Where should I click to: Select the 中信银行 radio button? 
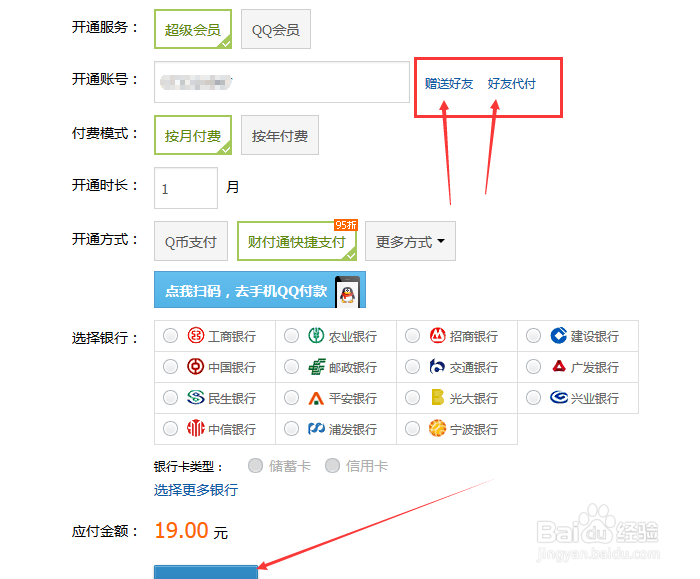click(171, 429)
